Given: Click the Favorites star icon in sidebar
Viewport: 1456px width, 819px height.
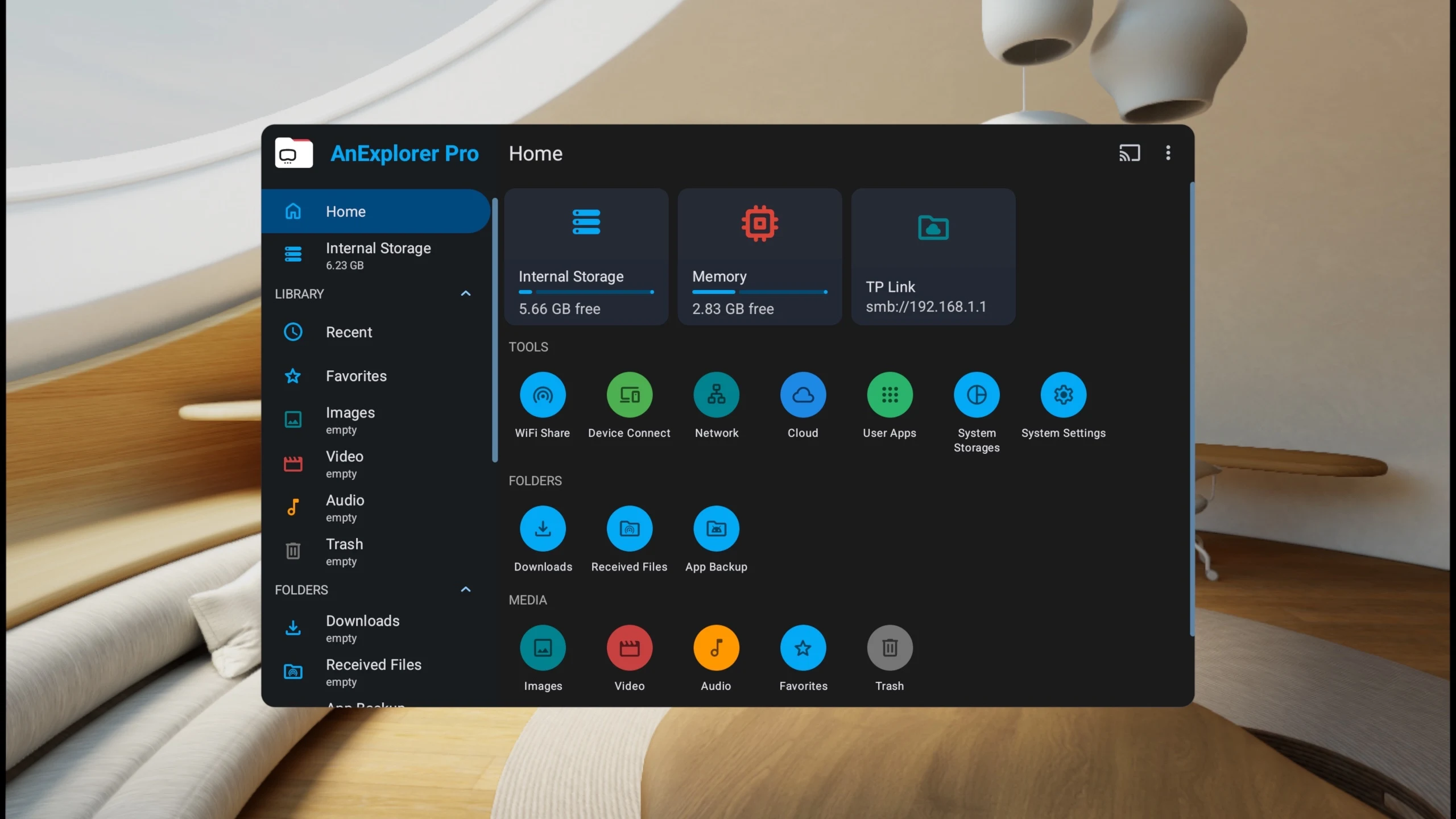Looking at the screenshot, I should [293, 376].
